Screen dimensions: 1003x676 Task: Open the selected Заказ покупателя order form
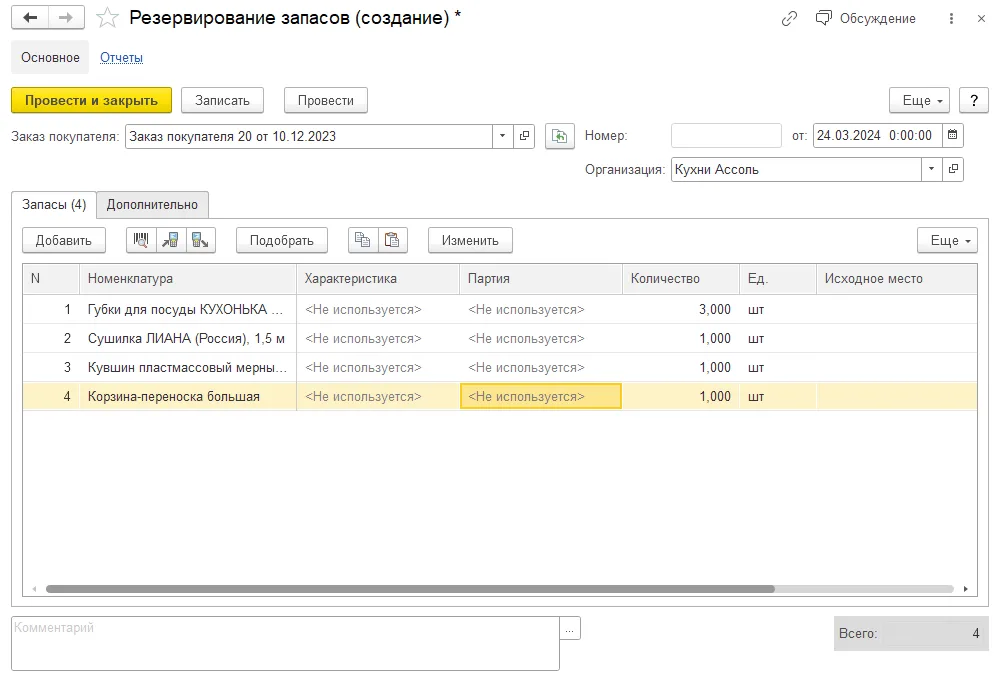coord(525,136)
